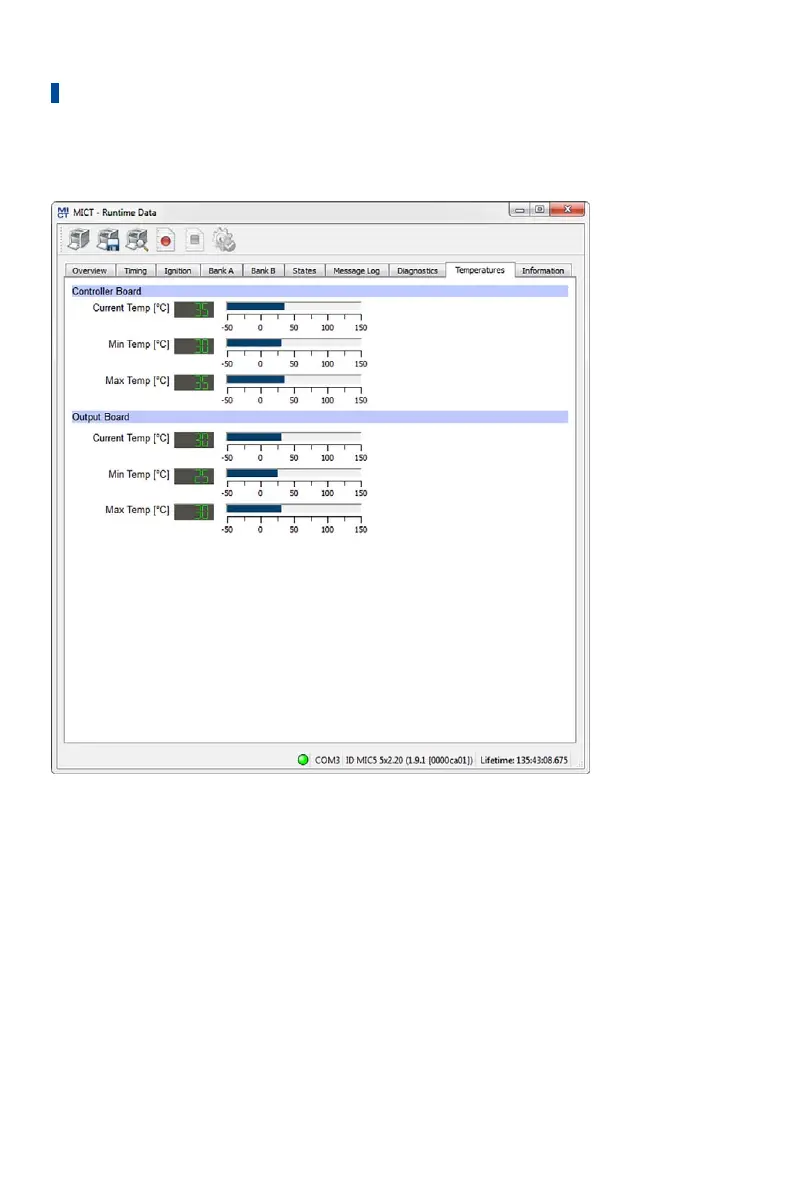Click Controller Board Max Temp digital readout
This screenshot has width=794, height=1190.
194,382
